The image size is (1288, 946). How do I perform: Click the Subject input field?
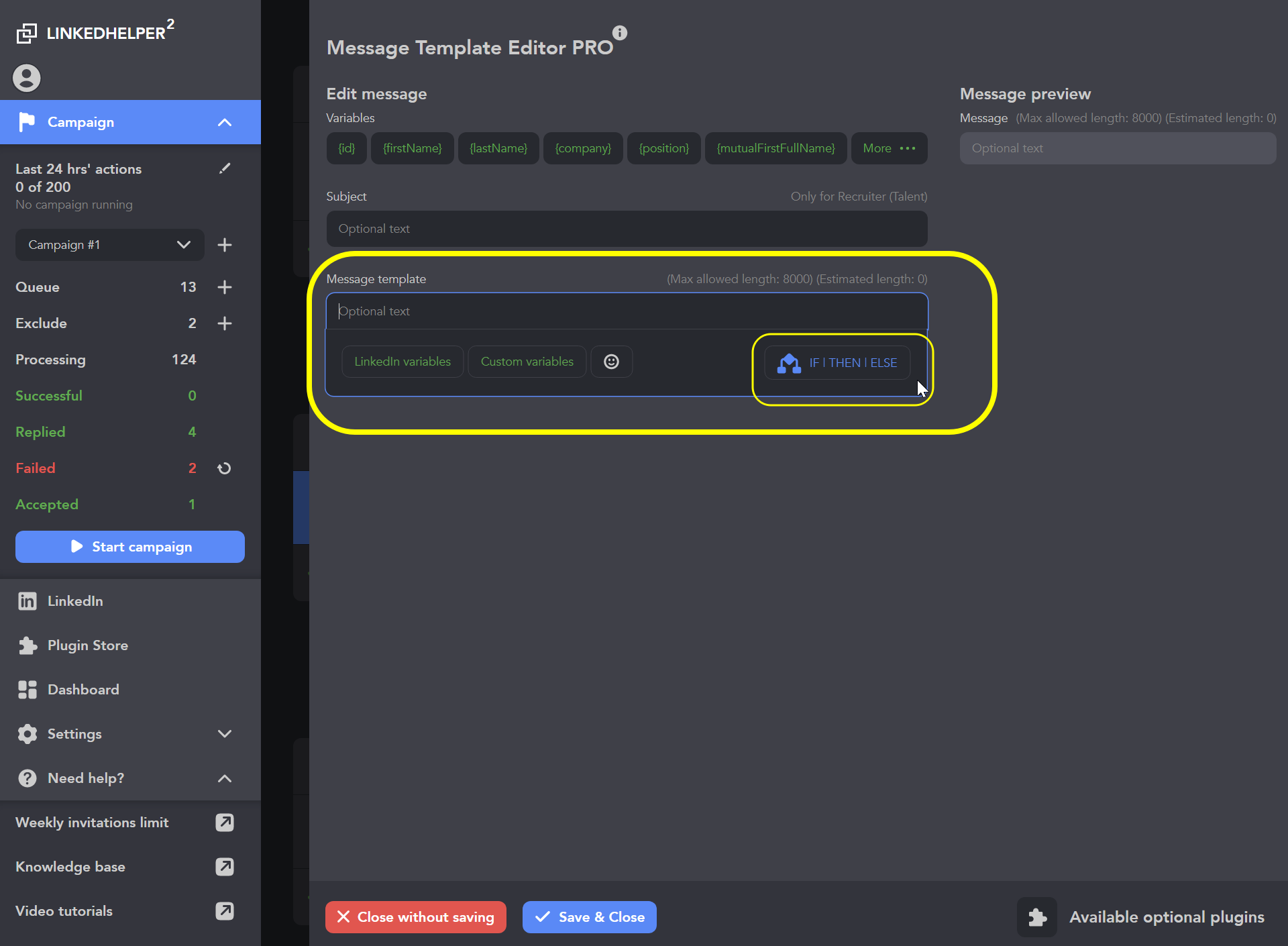pyautogui.click(x=627, y=229)
